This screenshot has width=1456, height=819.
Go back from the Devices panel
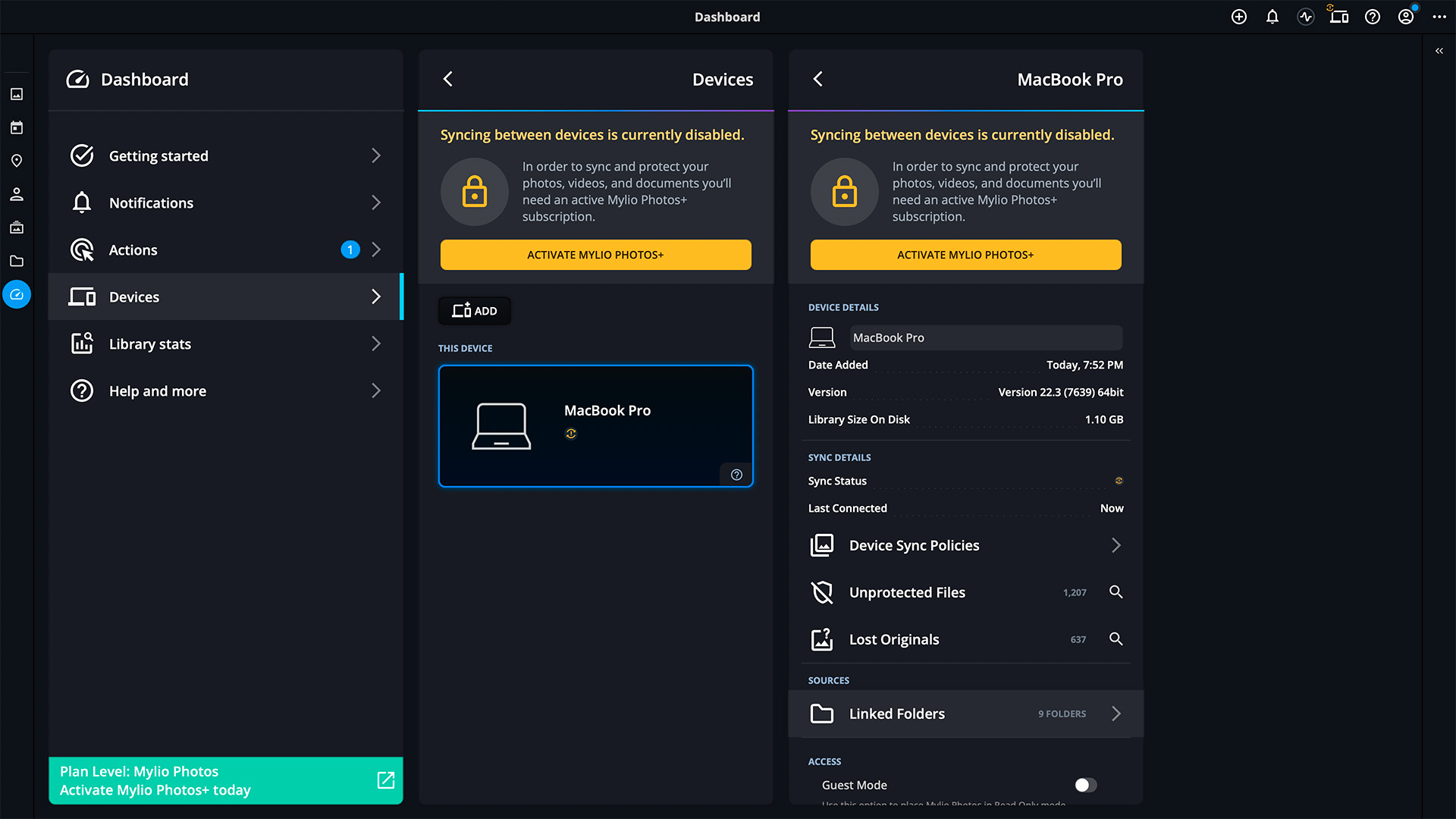(x=448, y=79)
